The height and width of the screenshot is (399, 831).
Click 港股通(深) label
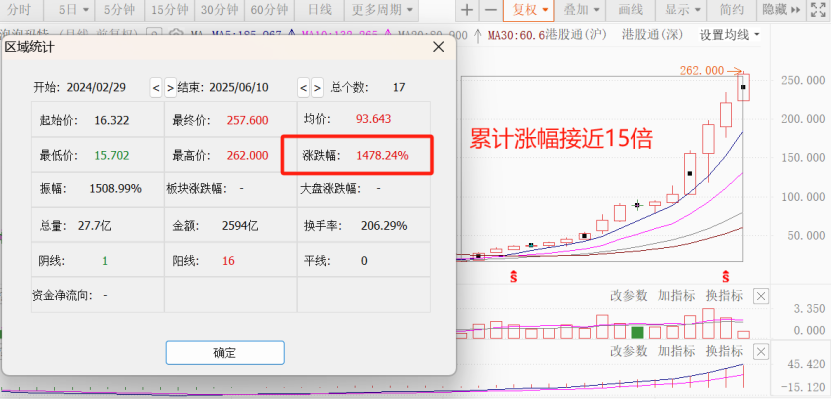coord(653,35)
